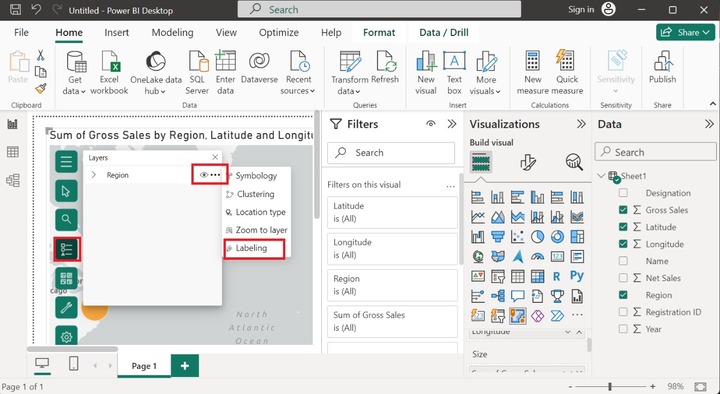
Task: Uncheck the Longitude field checkbox
Action: (623, 244)
